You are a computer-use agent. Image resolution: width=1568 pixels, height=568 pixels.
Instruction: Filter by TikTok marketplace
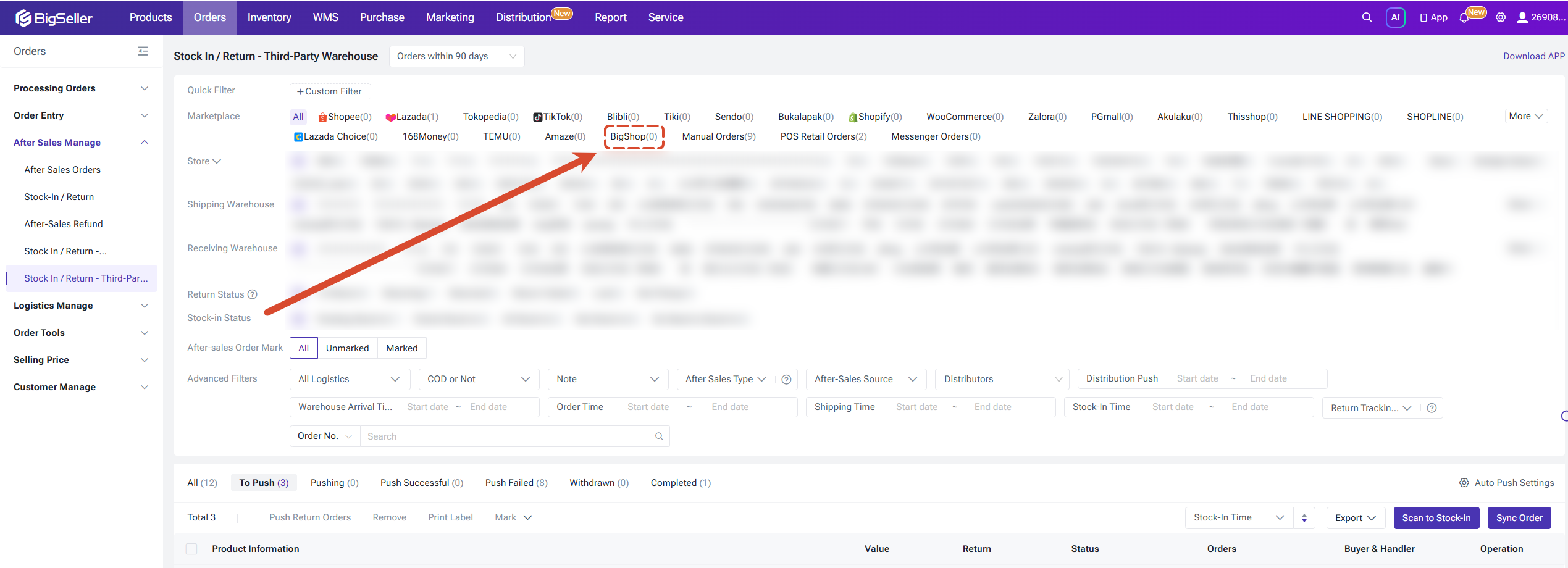(x=558, y=117)
